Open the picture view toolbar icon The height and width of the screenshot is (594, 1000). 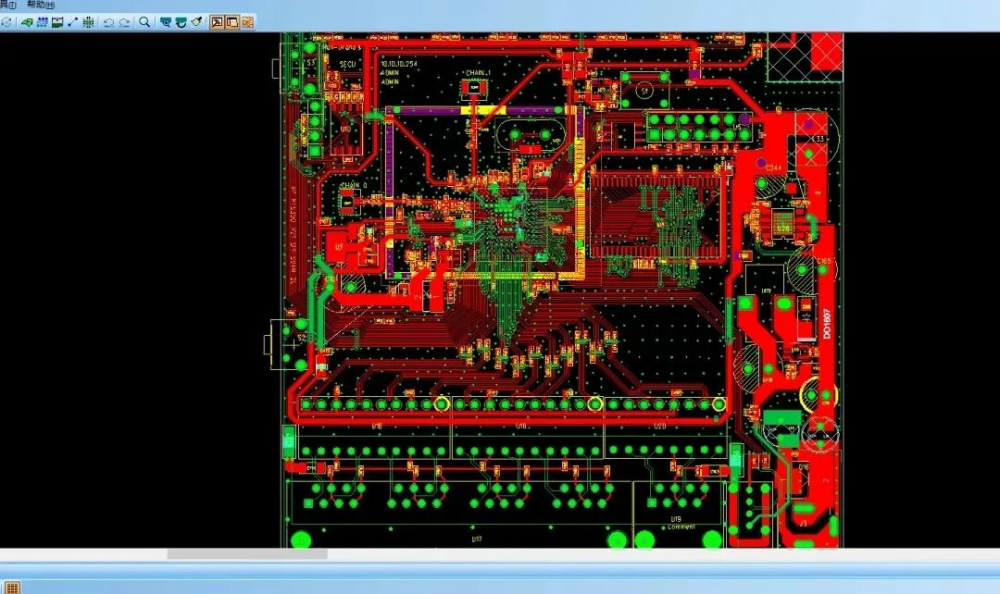(57, 22)
